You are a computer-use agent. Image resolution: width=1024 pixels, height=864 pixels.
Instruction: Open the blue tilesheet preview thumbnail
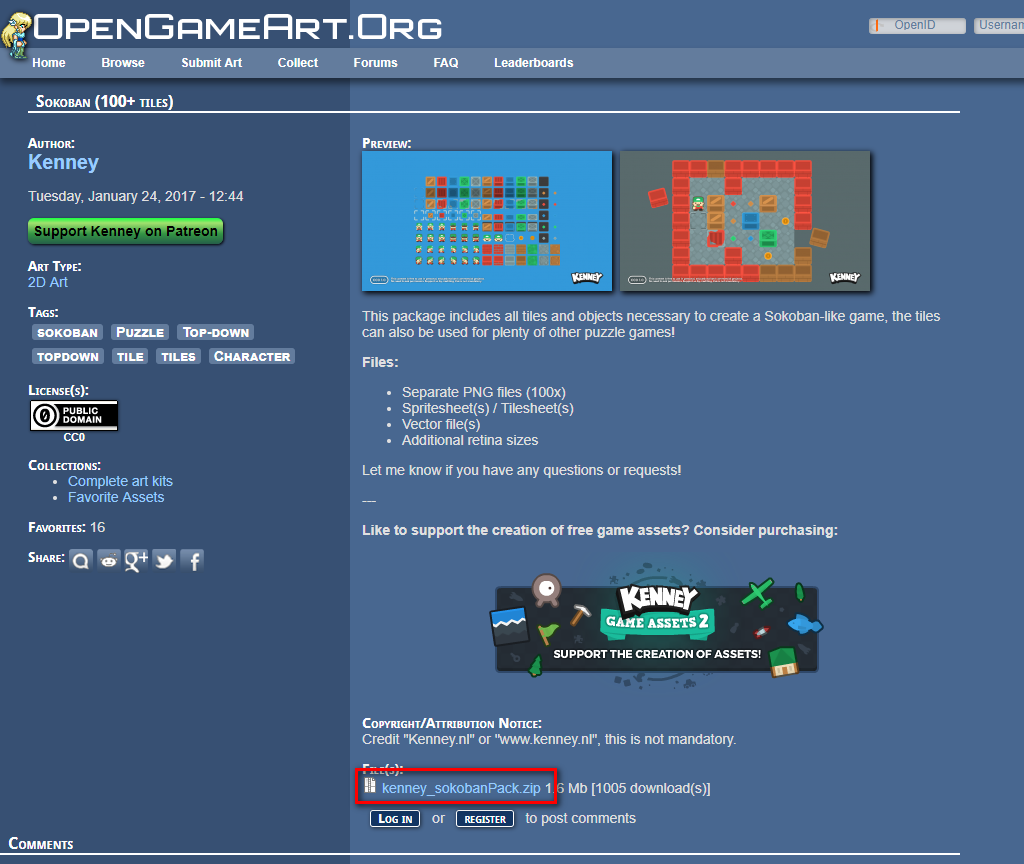pyautogui.click(x=487, y=221)
